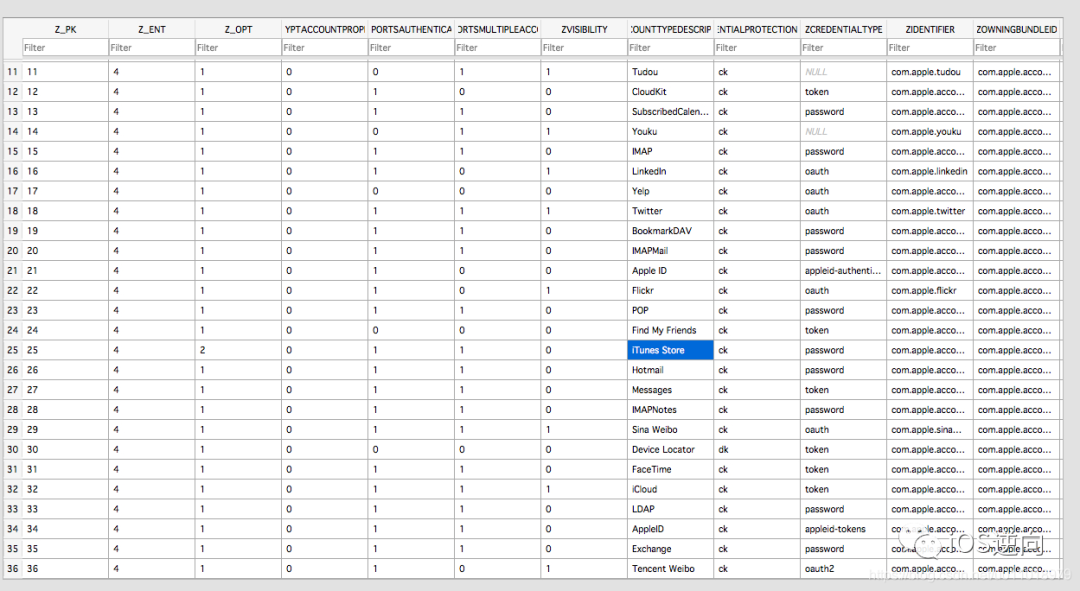Click the com.apple.linkedin identifier cell
Image resolution: width=1080 pixels, height=591 pixels.
(930, 172)
